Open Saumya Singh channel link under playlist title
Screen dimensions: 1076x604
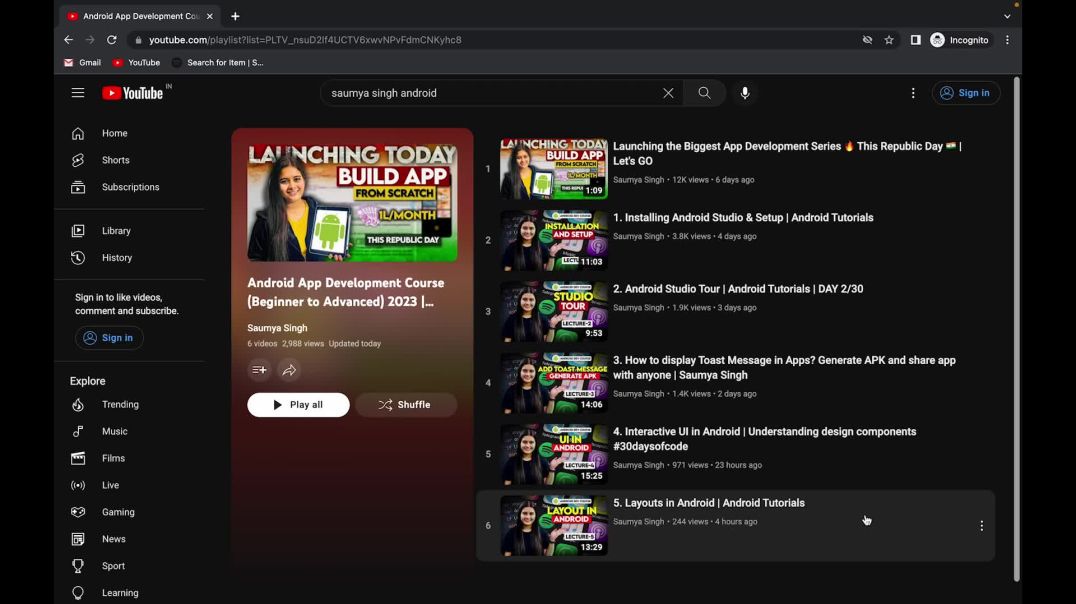tap(277, 328)
